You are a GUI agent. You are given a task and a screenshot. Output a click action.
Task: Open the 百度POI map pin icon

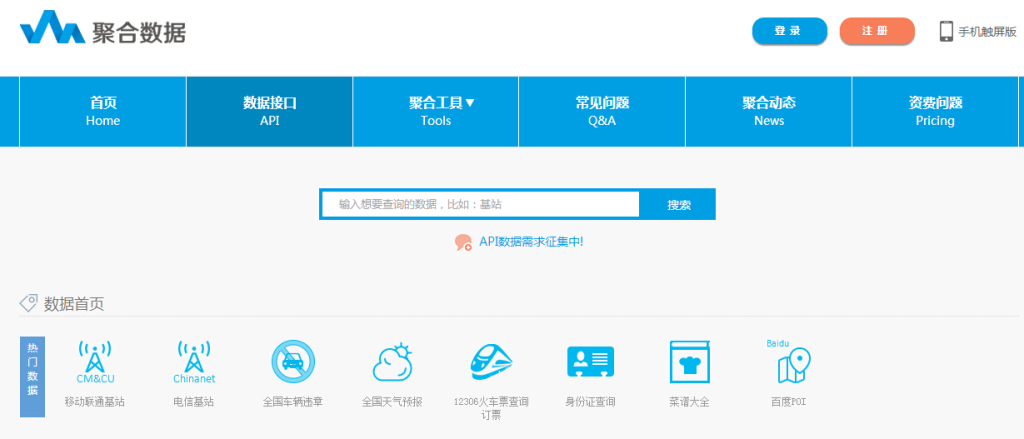(x=789, y=361)
